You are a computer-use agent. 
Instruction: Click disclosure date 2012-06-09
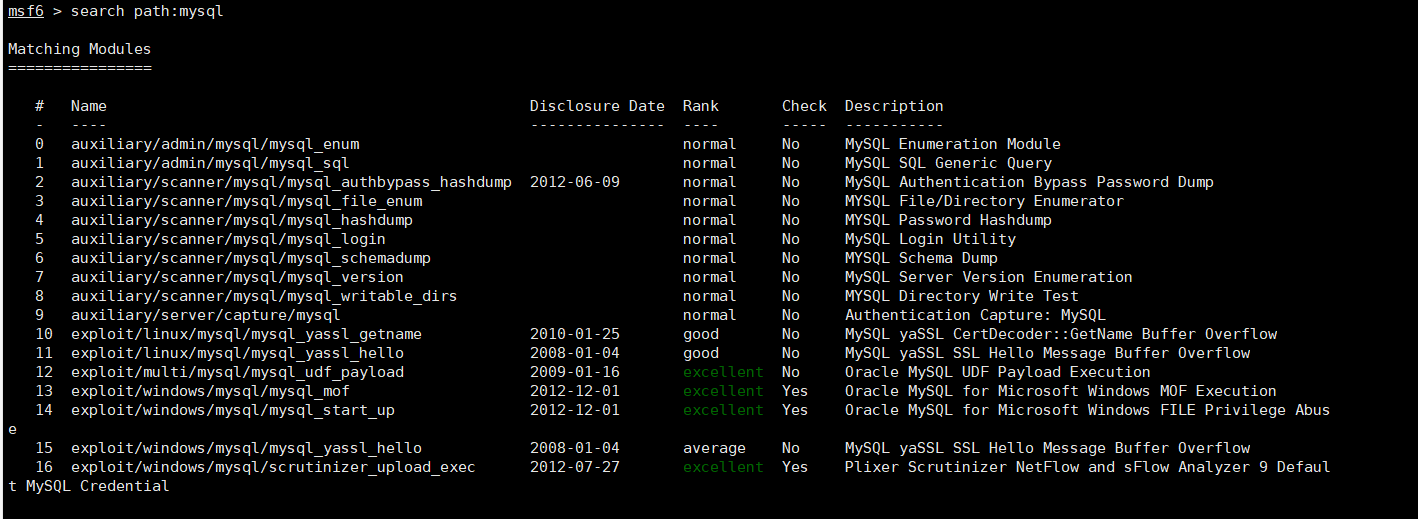click(575, 182)
